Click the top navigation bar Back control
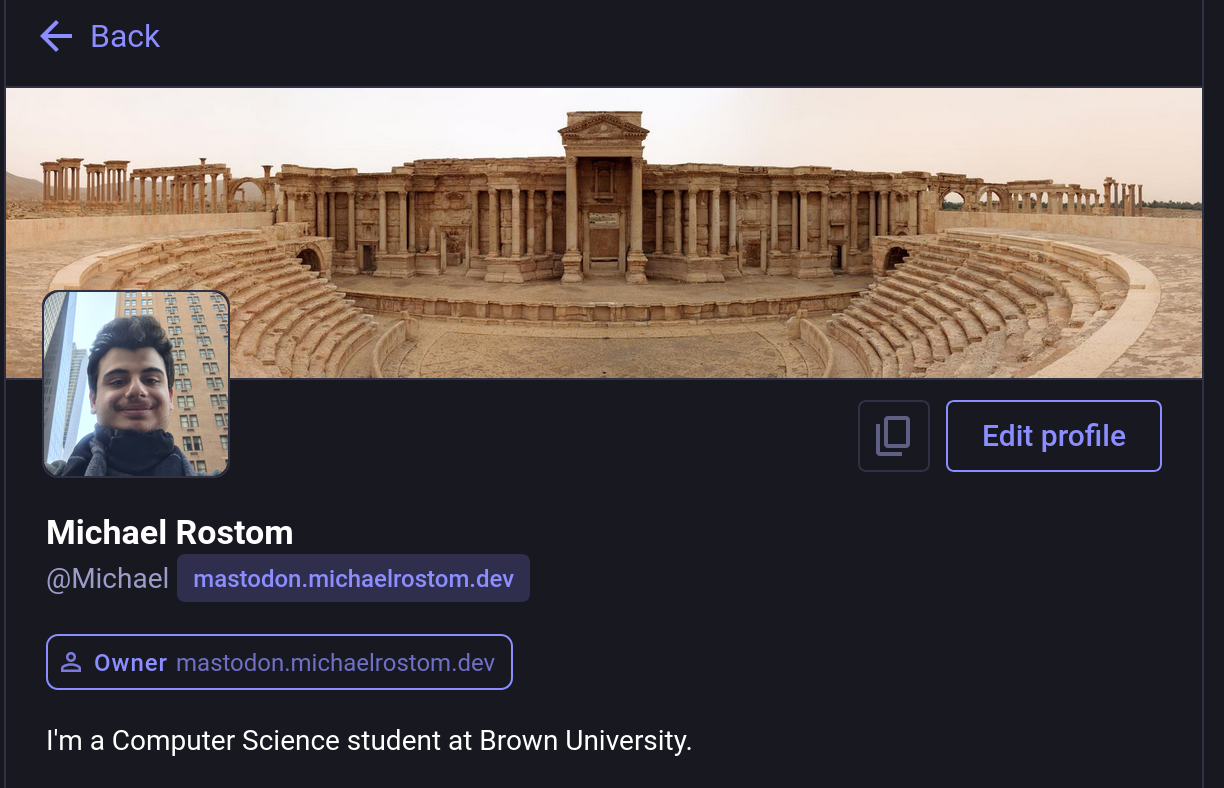1224x788 pixels. click(98, 36)
